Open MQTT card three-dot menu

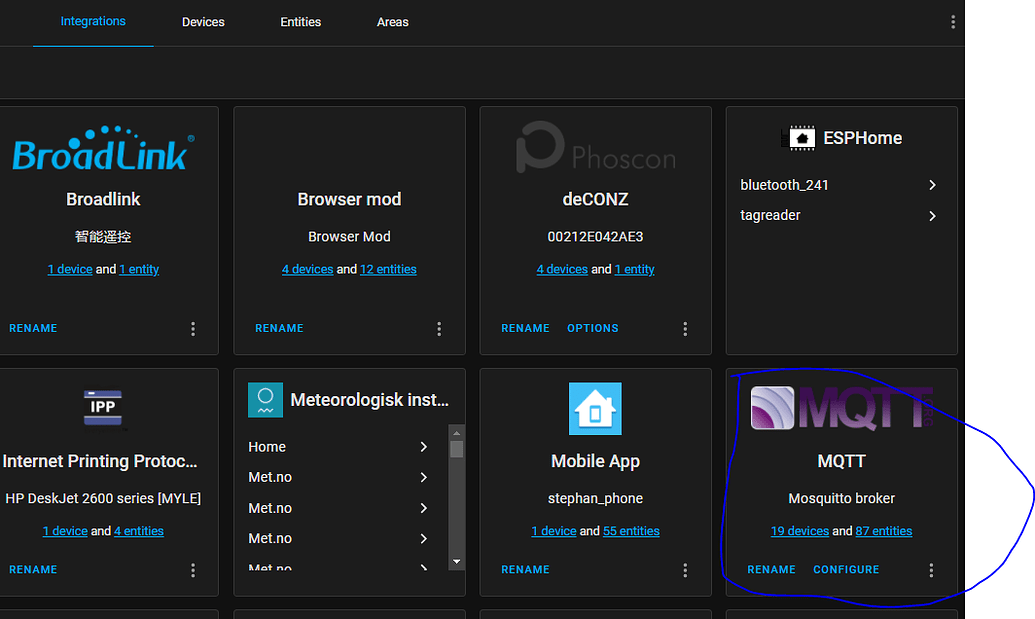[x=931, y=570]
